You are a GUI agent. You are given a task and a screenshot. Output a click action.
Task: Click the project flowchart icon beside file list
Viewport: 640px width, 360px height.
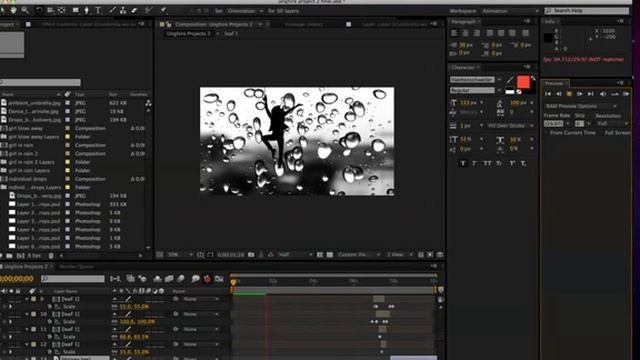coord(148,103)
